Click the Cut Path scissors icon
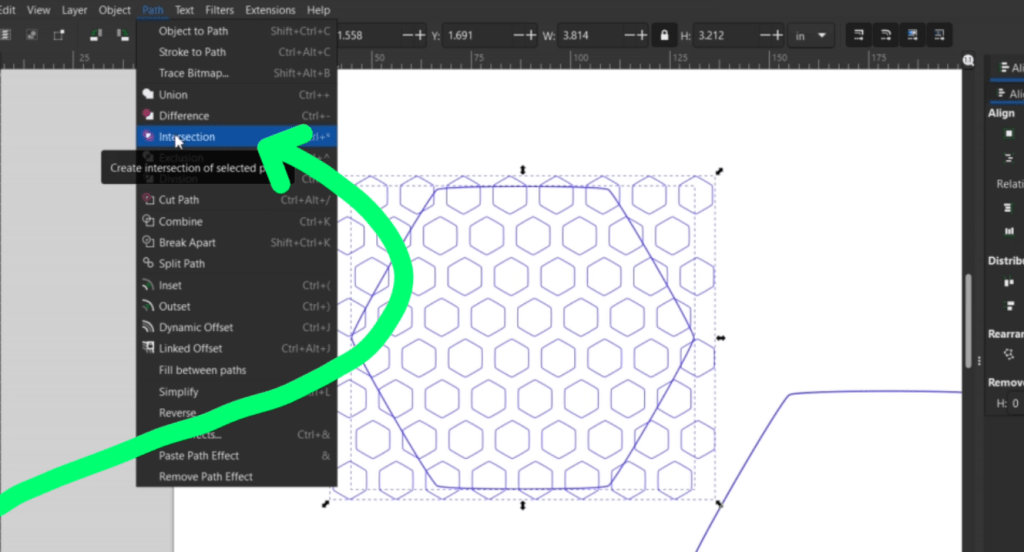This screenshot has width=1024, height=552. coord(148,200)
